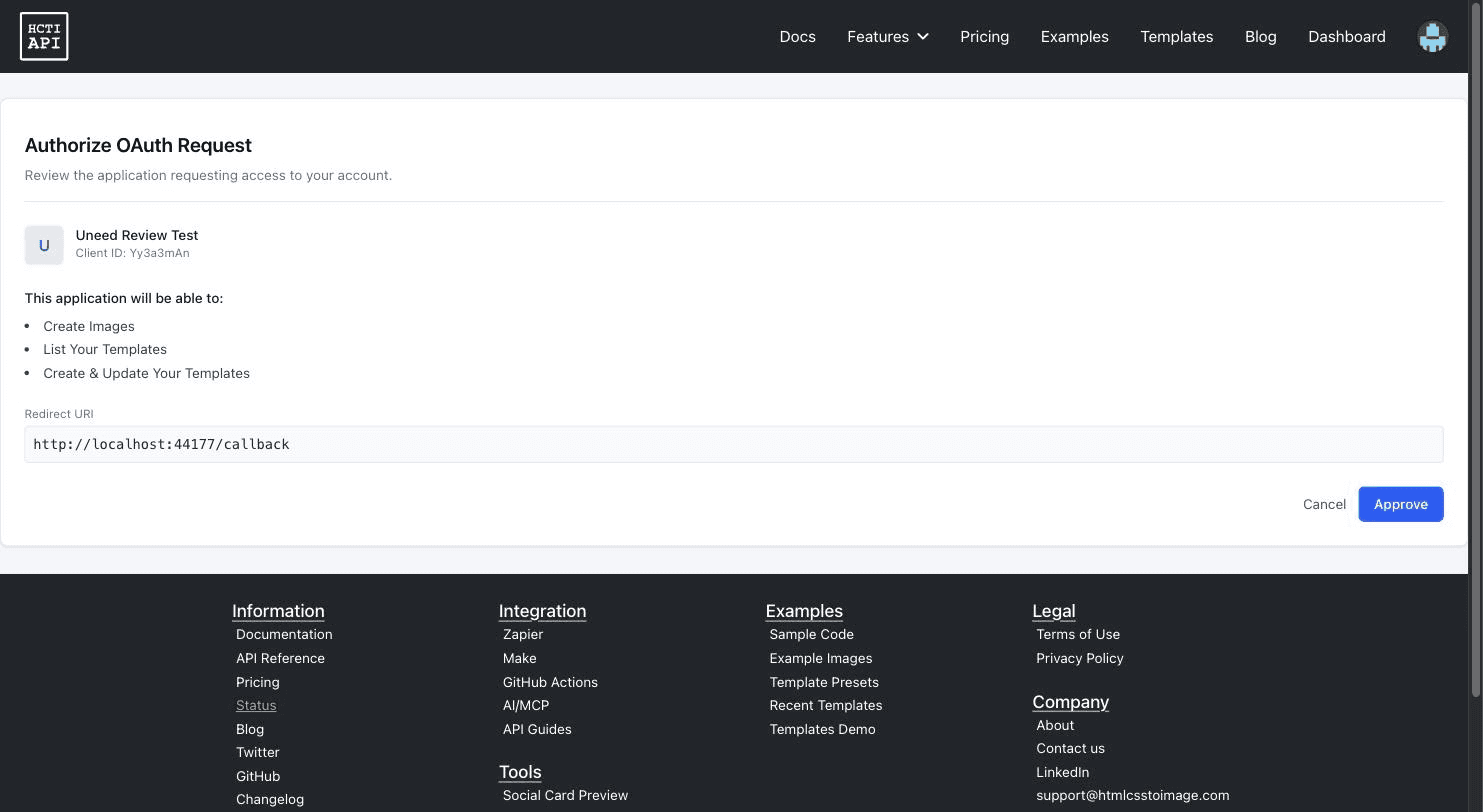Open Zapier integration link
Viewport: 1483px width, 812px height.
click(x=523, y=634)
